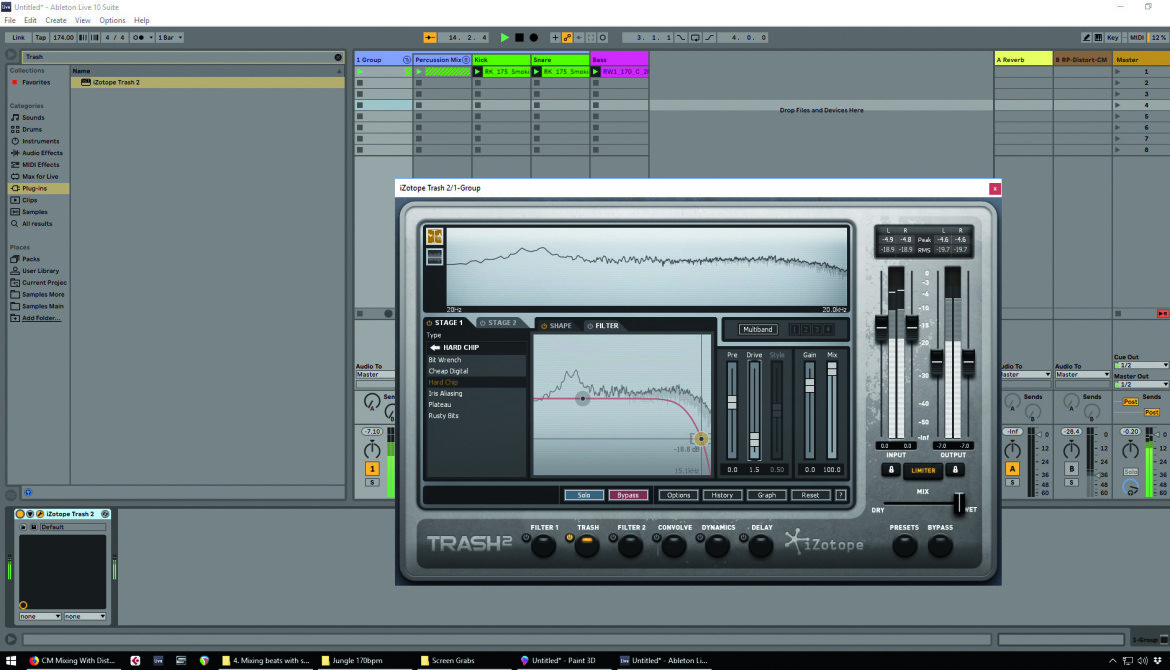Viewport: 1170px width, 670px height.
Task: Click the Multiband button
Action: coord(757,330)
